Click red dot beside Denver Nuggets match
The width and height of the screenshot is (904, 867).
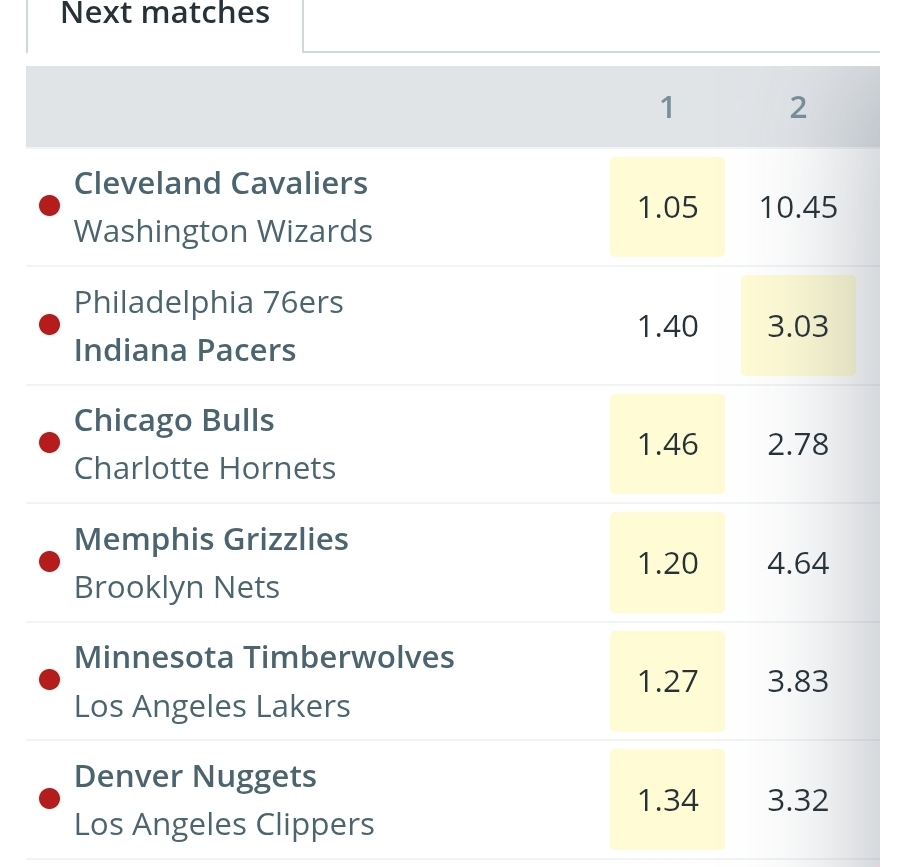[49, 800]
